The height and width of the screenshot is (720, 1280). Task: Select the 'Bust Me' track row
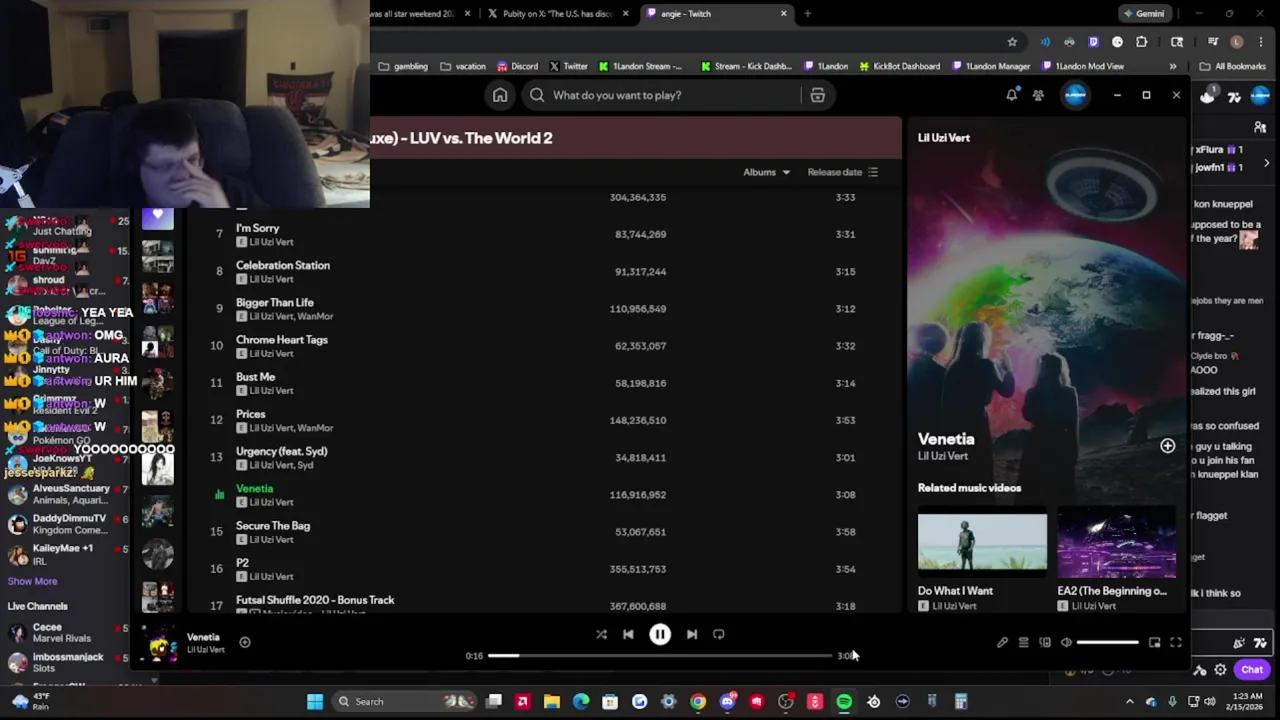[x=540, y=383]
